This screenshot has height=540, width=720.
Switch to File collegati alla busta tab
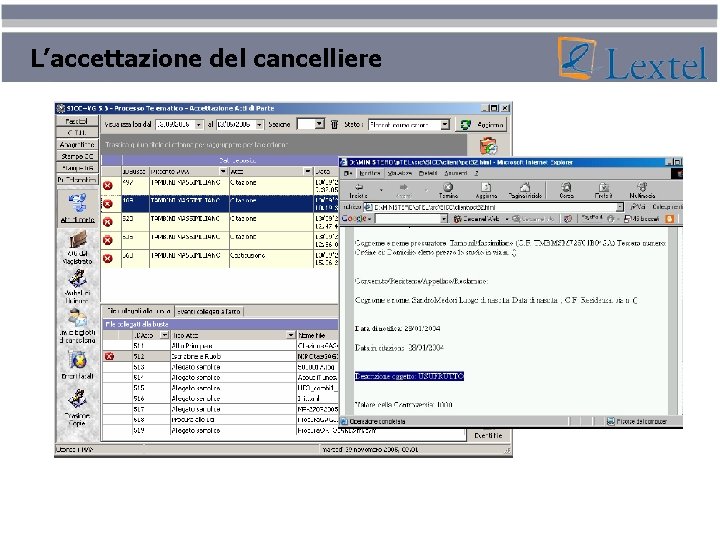click(138, 311)
